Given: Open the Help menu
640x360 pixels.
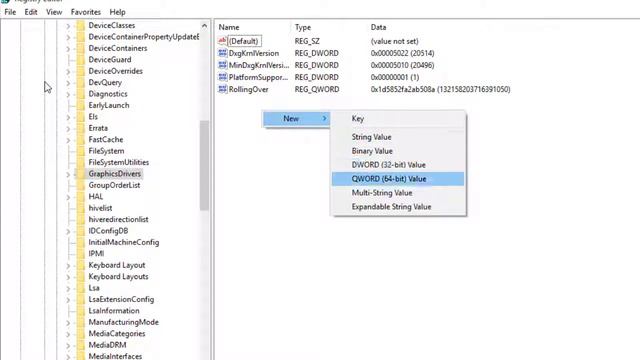Looking at the screenshot, I should pos(117,12).
